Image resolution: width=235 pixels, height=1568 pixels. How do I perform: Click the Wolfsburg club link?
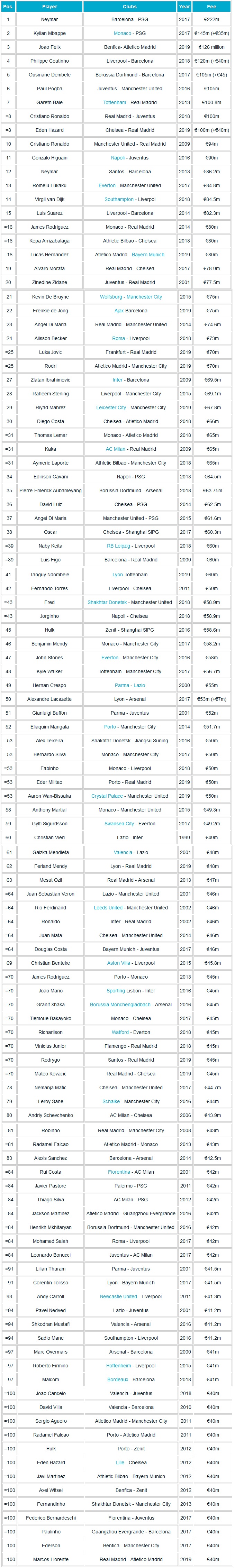coord(111,297)
